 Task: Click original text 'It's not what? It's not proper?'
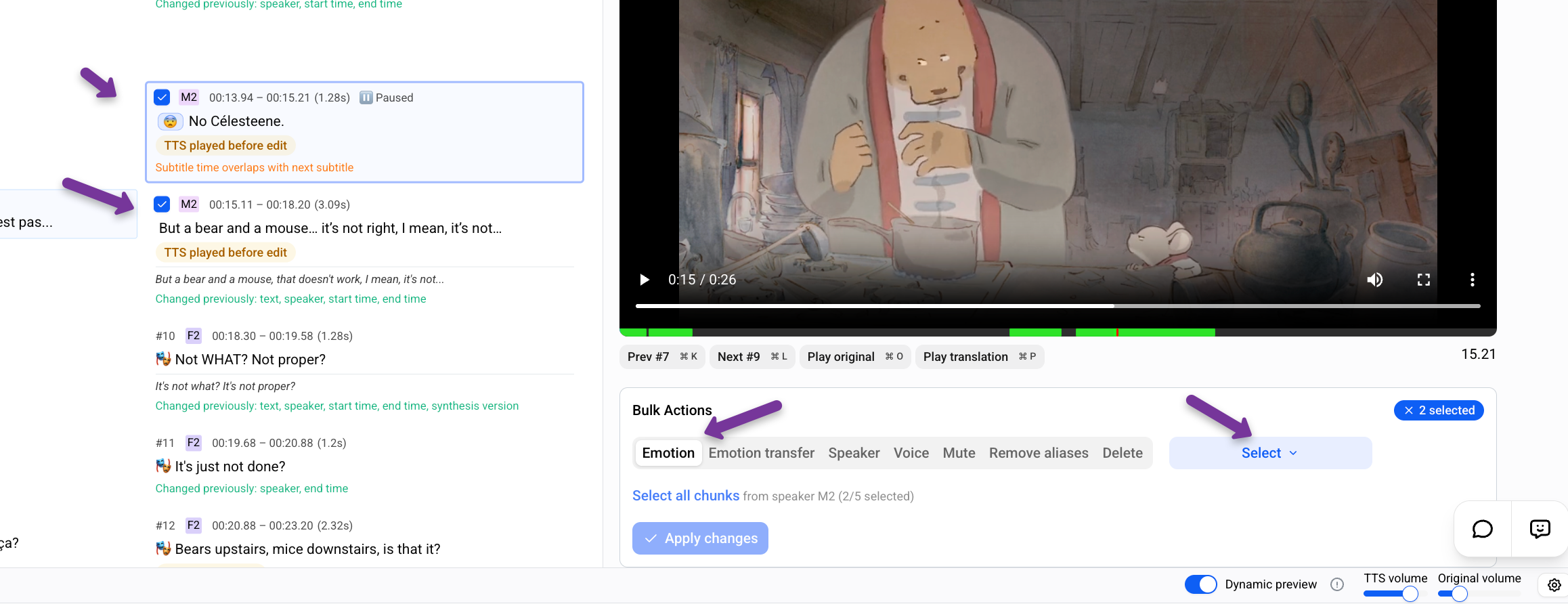[x=225, y=386]
